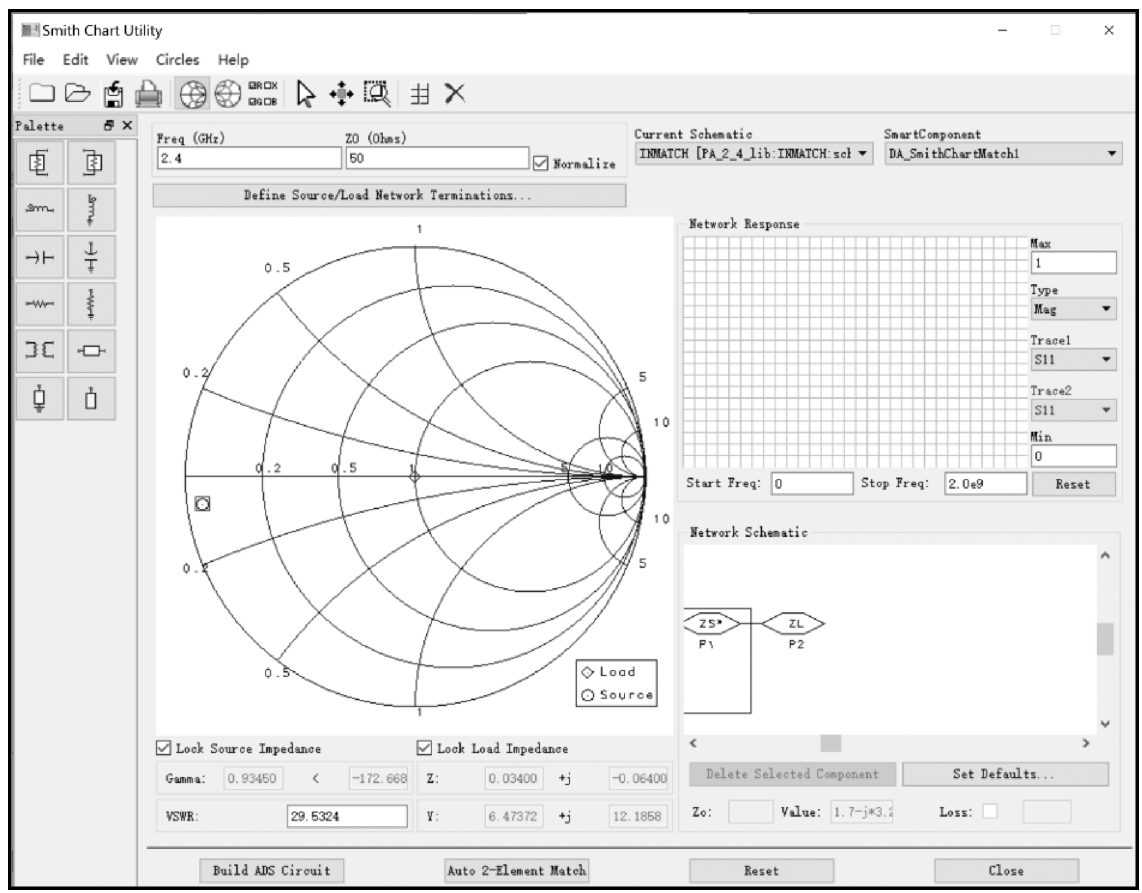Click the bottom Reset button
This screenshot has width=1142, height=893.
[761, 870]
